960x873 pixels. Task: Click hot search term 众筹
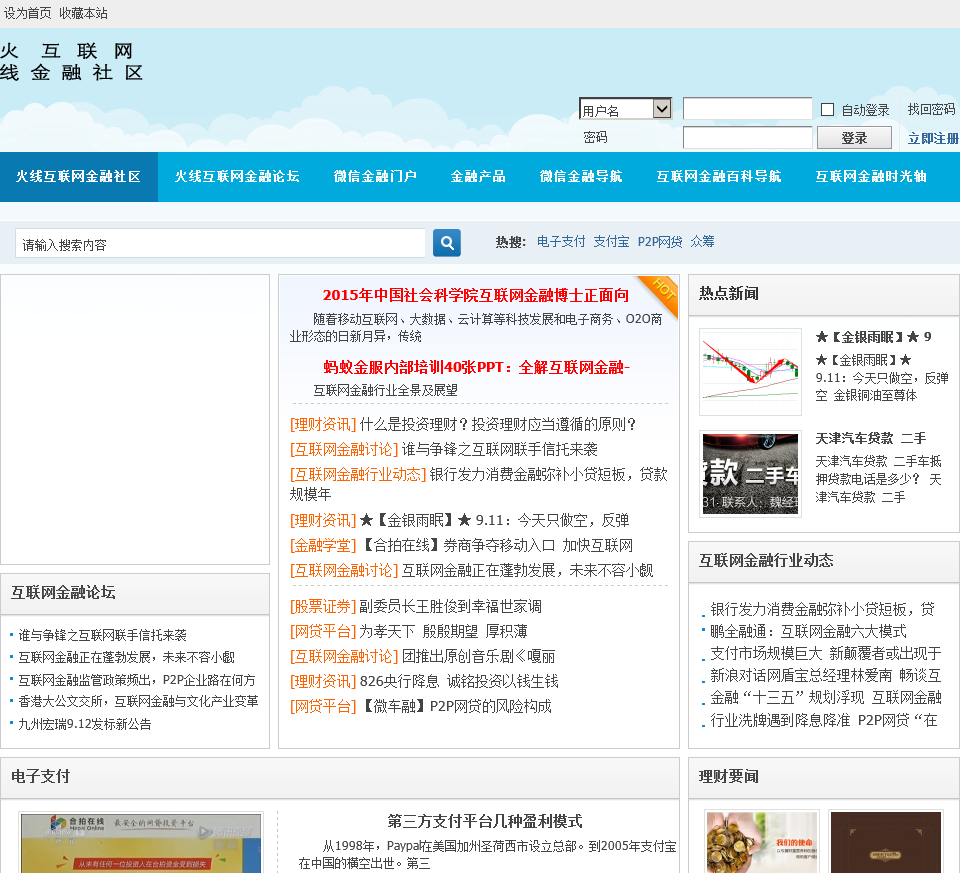(702, 242)
